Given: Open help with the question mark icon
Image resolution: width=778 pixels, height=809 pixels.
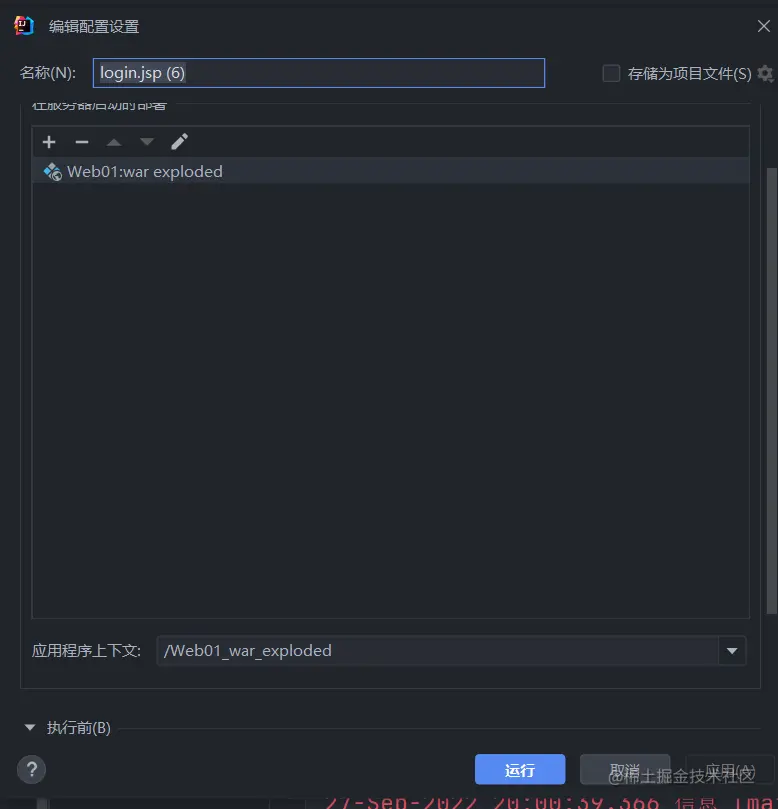Looking at the screenshot, I should click(31, 769).
